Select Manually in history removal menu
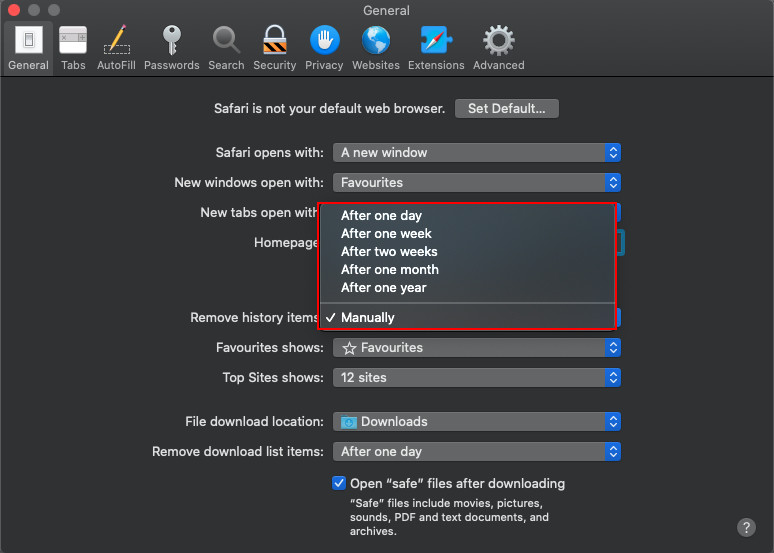Viewport: 774px width, 553px height. (x=467, y=317)
